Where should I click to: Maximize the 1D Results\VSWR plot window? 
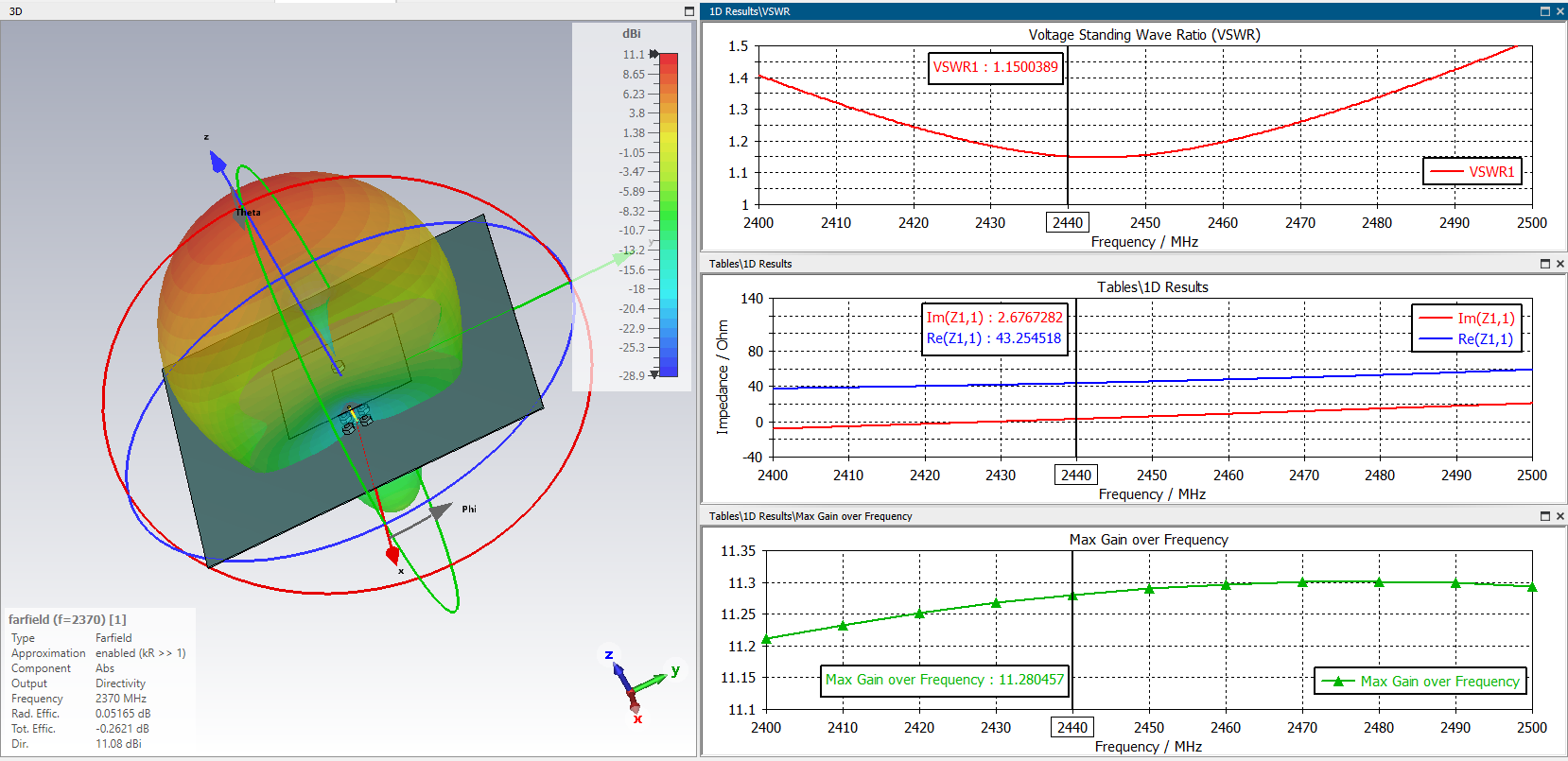pos(1545,11)
